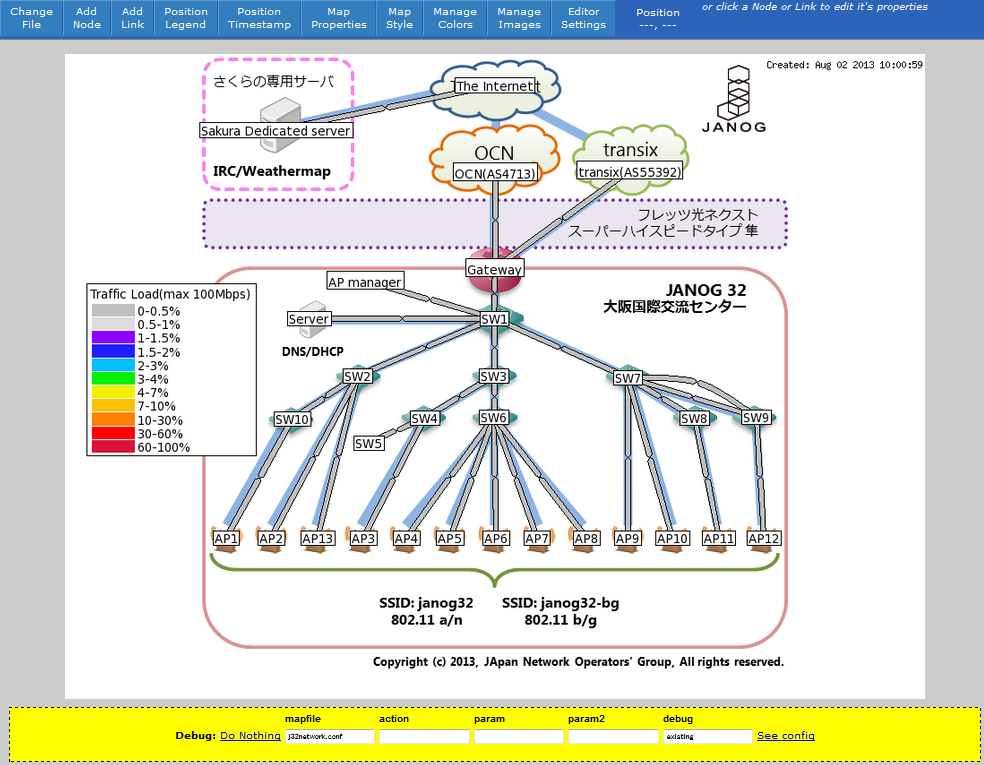The height and width of the screenshot is (765, 984).
Task: Select the SW1 switch node
Action: pos(495,319)
